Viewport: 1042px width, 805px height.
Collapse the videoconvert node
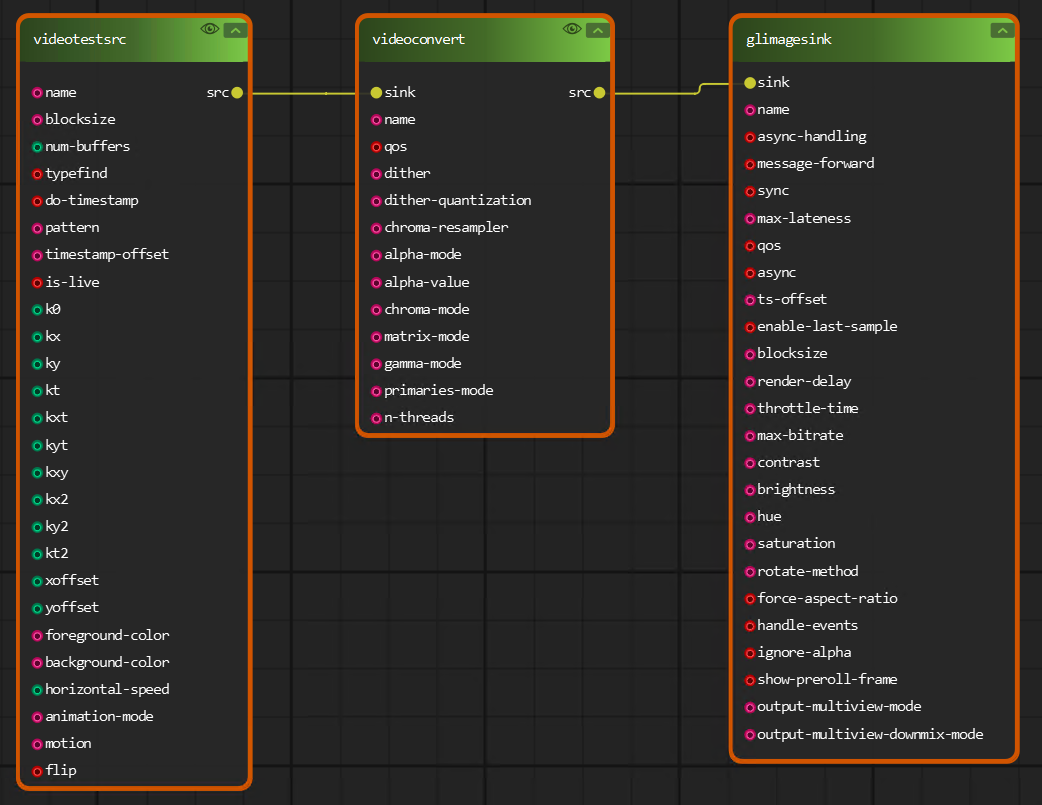597,30
